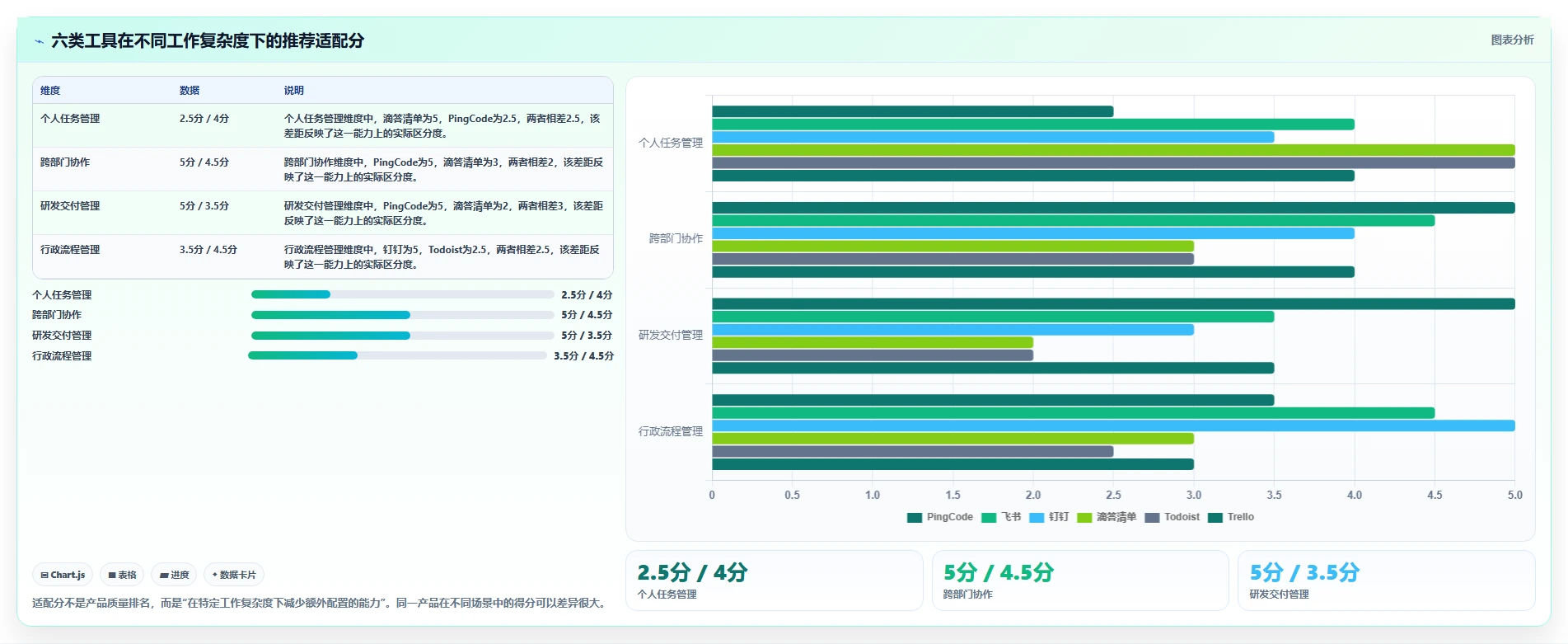1568x644 pixels.
Task: Toggle 滴答清单 legend item
Action: pyautogui.click(x=1107, y=517)
